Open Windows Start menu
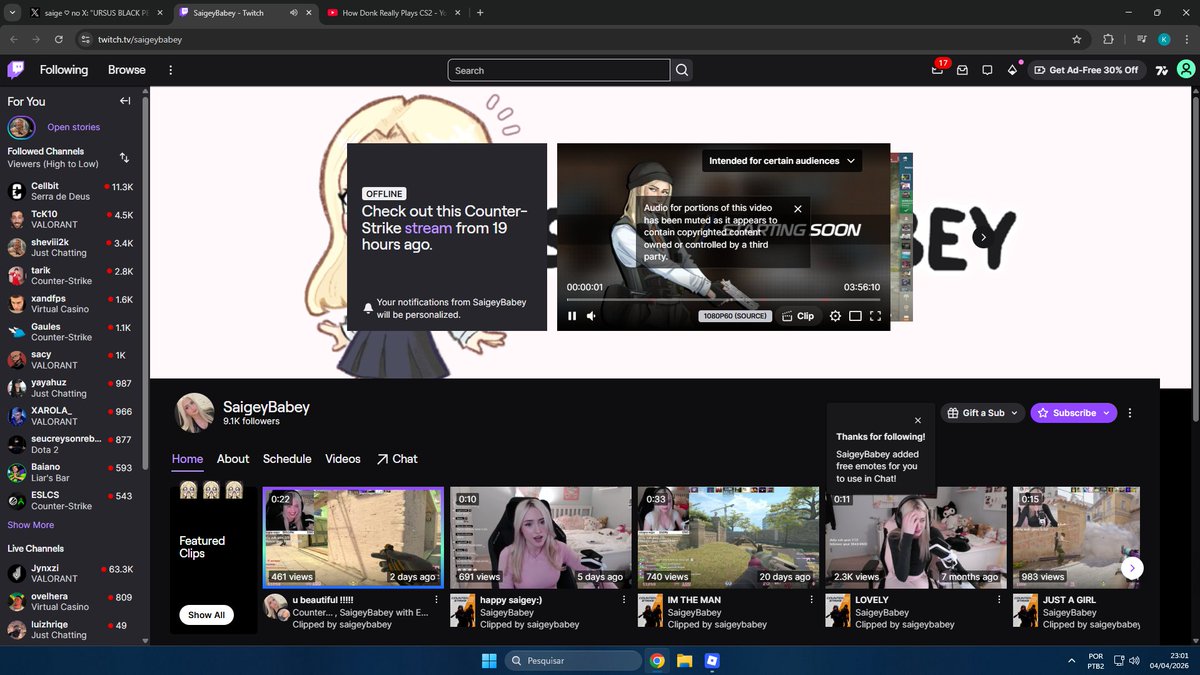 pyautogui.click(x=489, y=660)
